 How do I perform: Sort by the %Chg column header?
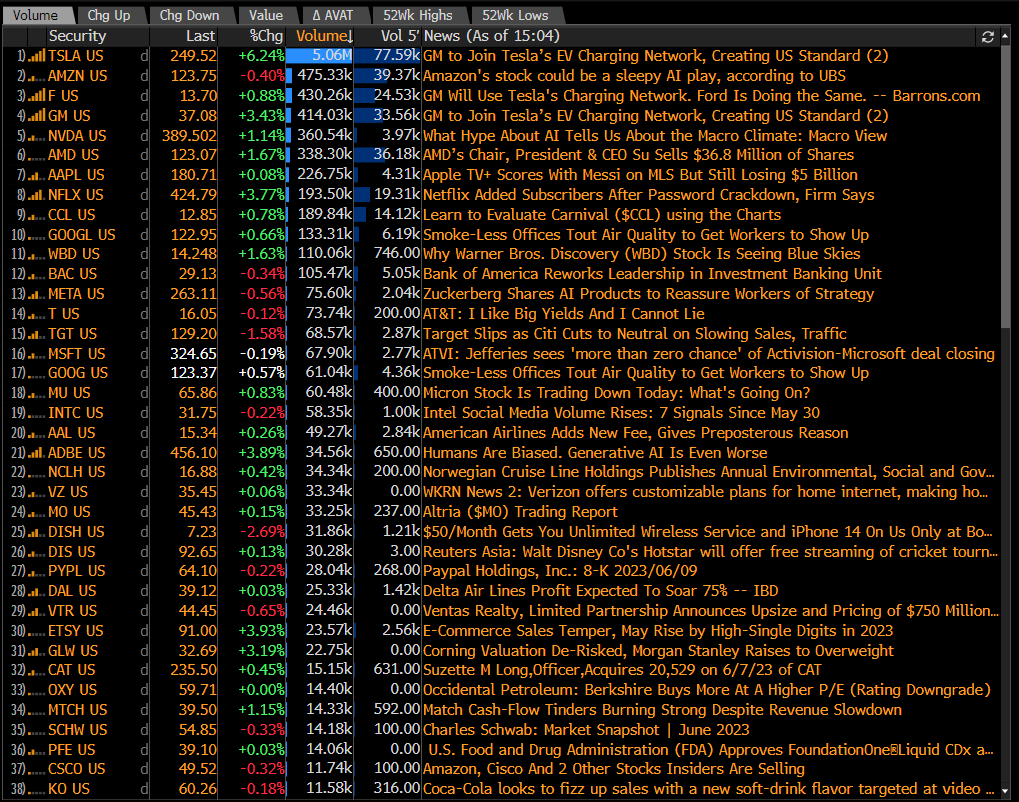point(266,36)
